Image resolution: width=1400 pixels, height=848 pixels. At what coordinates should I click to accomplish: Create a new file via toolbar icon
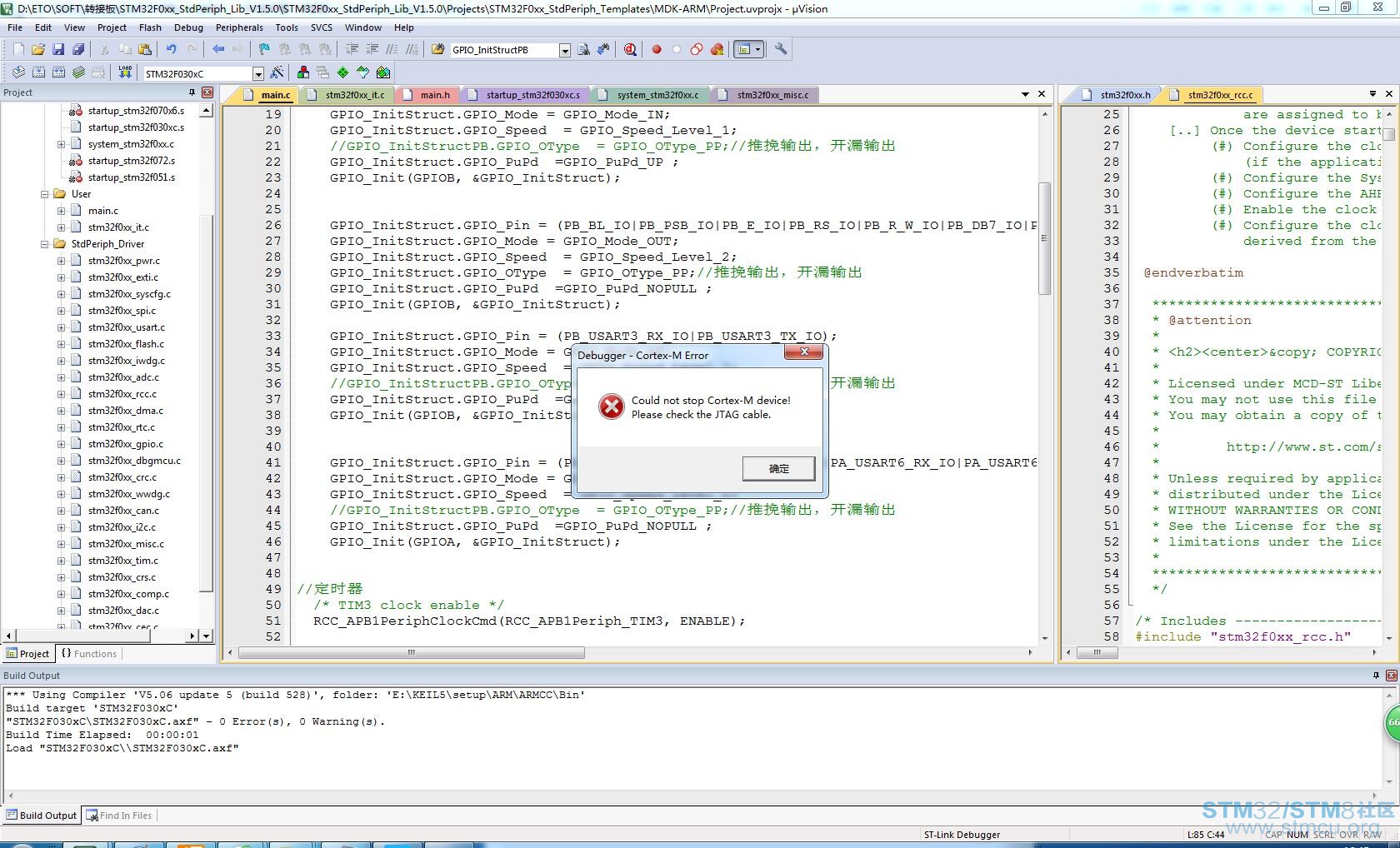tap(18, 49)
